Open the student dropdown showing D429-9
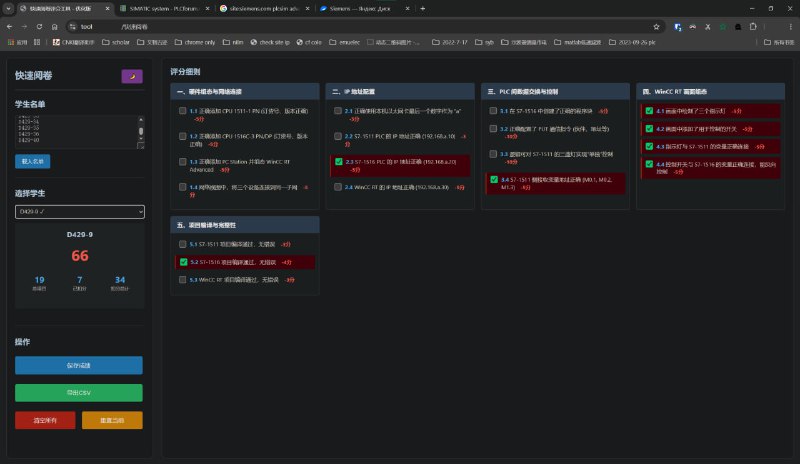The image size is (800, 464). (80, 212)
